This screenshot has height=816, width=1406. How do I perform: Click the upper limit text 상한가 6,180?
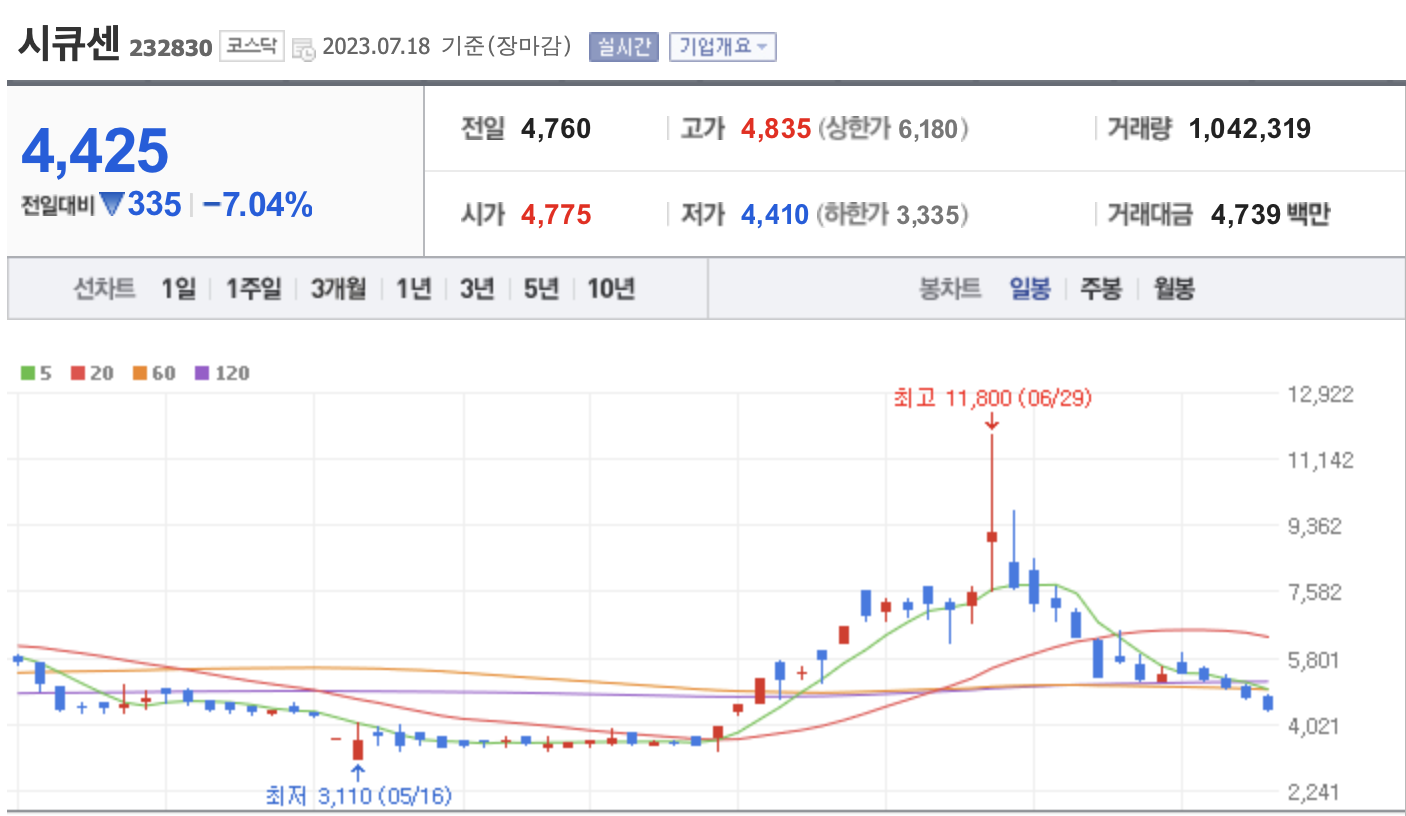[893, 128]
